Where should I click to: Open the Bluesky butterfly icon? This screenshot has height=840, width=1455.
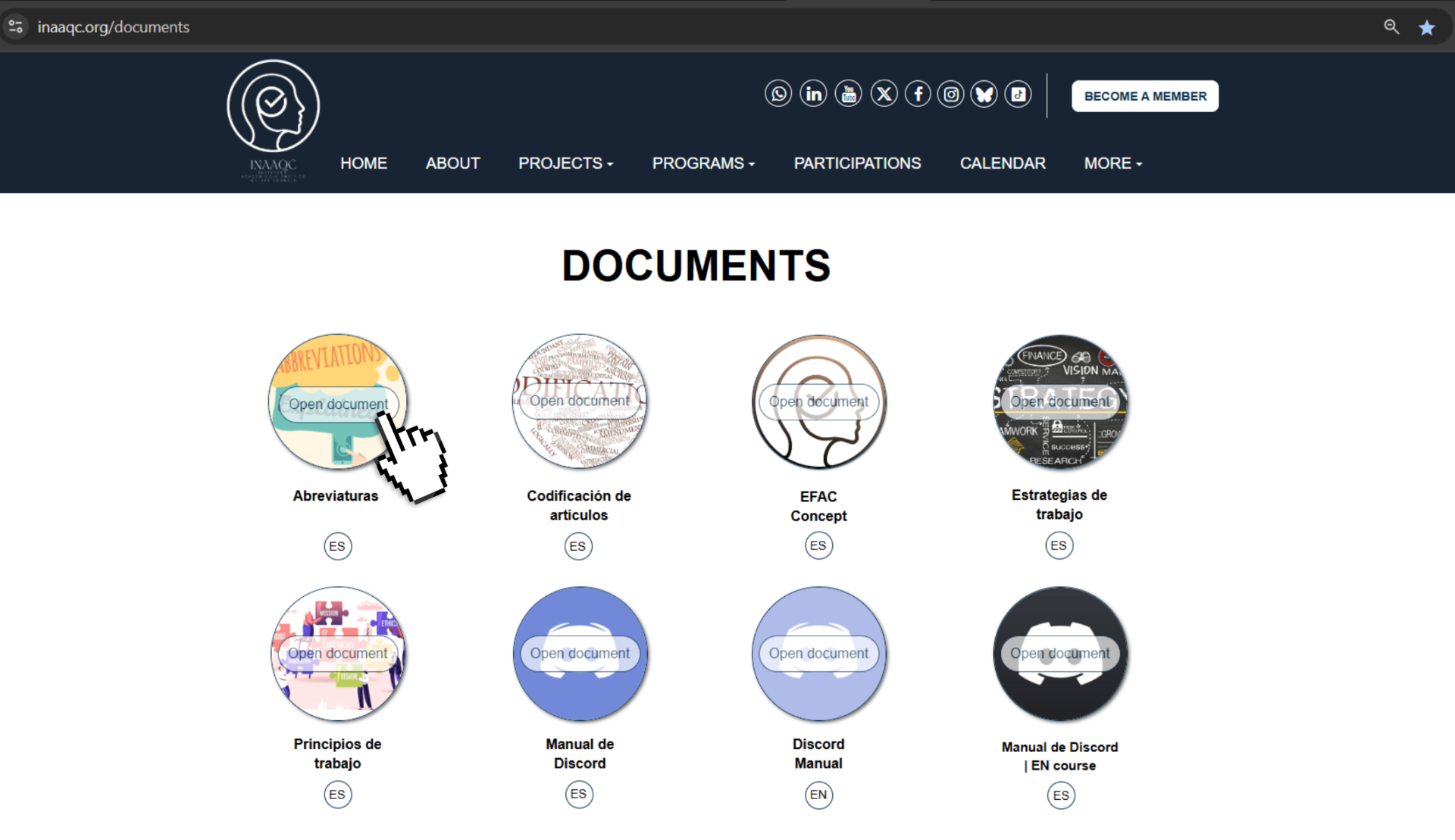coord(984,94)
